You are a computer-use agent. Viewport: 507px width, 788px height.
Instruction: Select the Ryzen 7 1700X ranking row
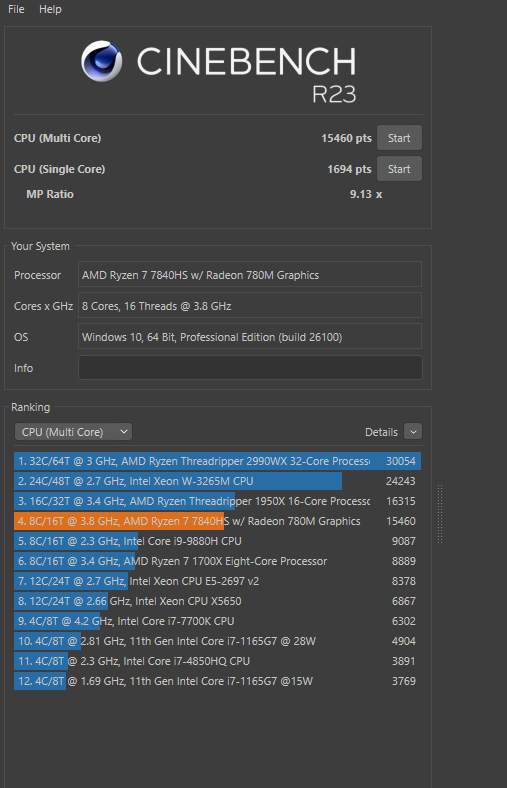tap(217, 561)
